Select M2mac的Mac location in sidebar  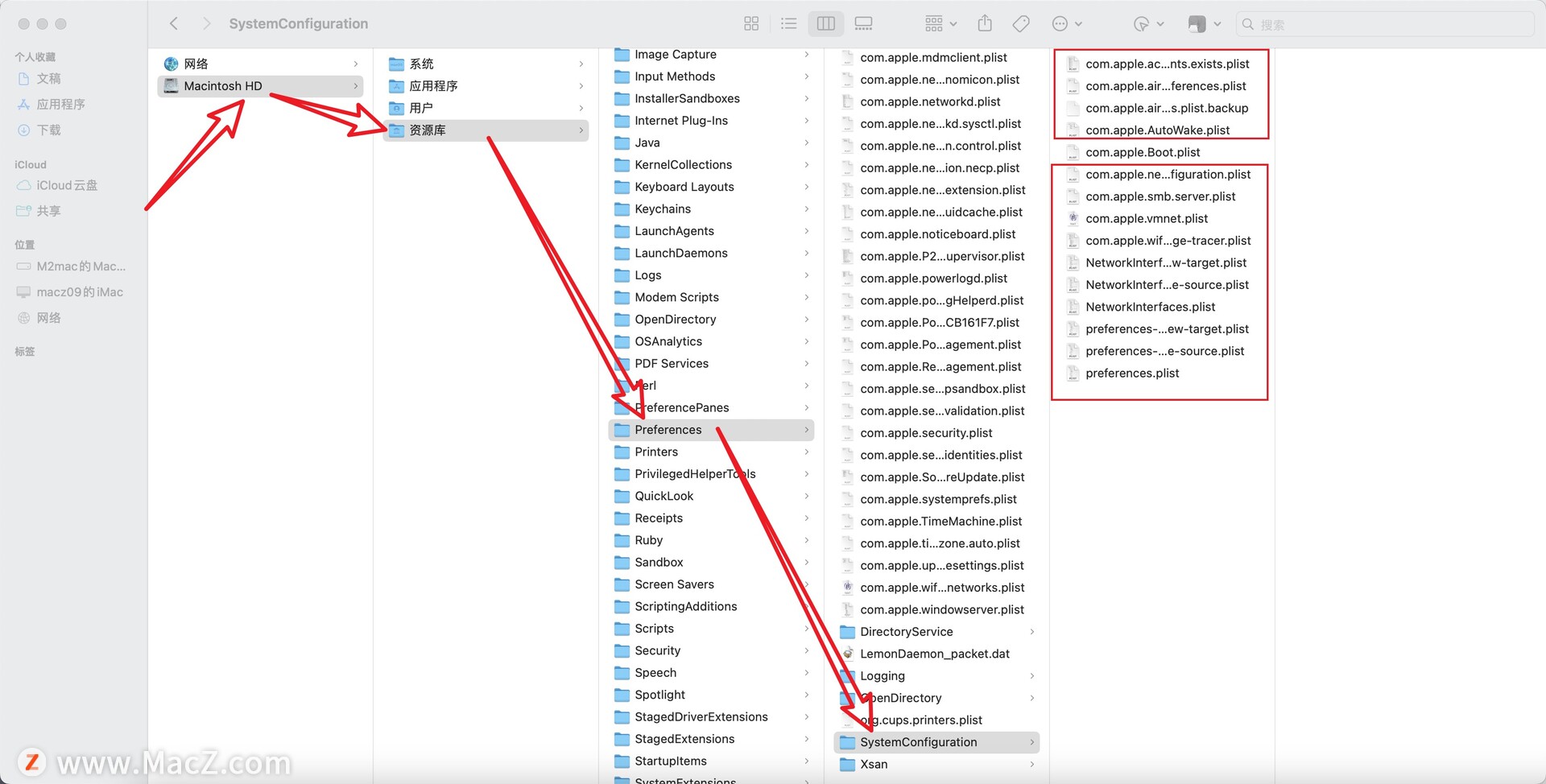pyautogui.click(x=81, y=266)
